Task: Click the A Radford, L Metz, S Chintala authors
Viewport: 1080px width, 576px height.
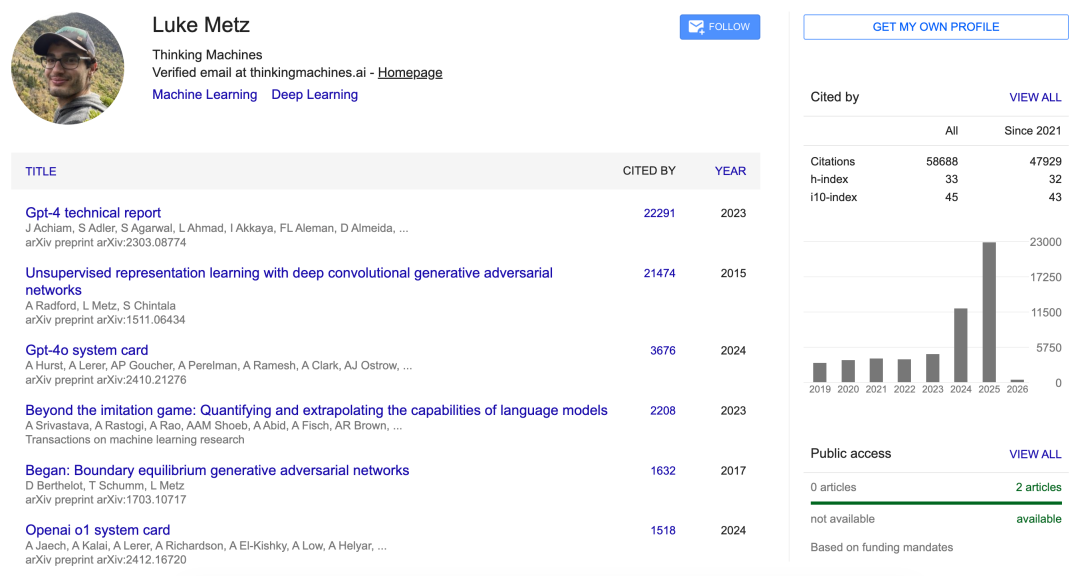Action: pos(101,305)
